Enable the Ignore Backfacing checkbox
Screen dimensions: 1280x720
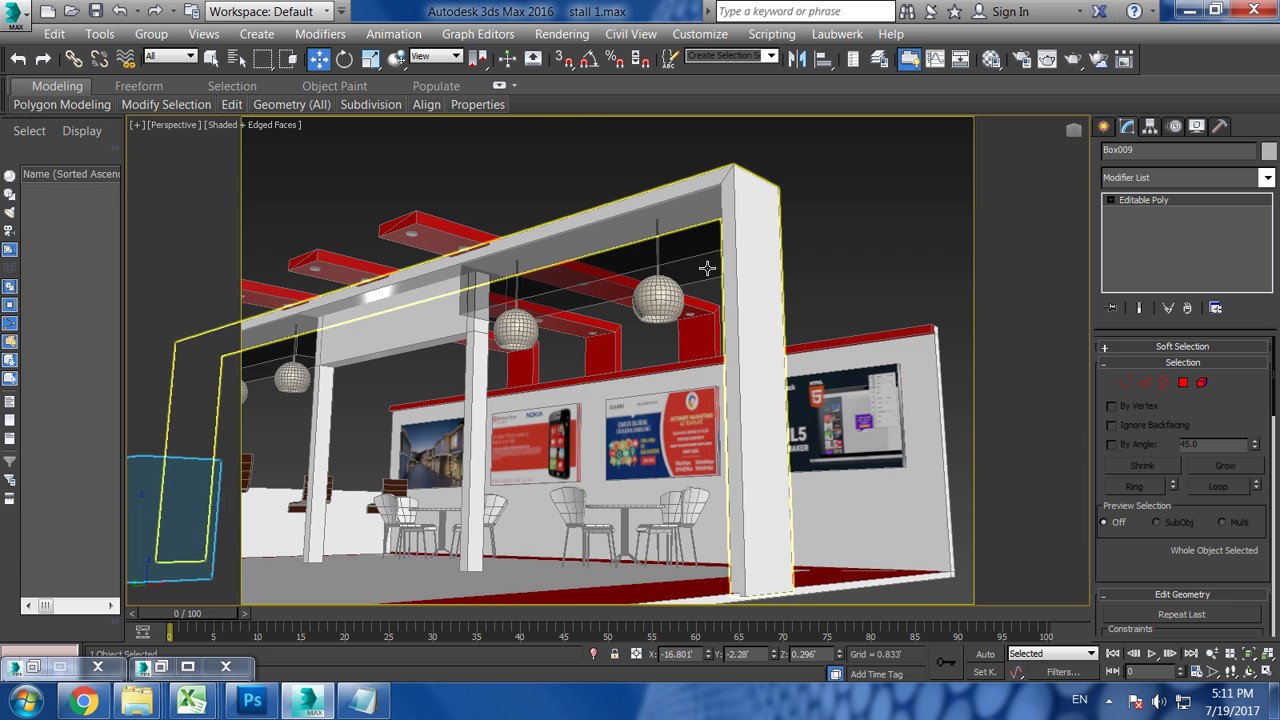1112,425
